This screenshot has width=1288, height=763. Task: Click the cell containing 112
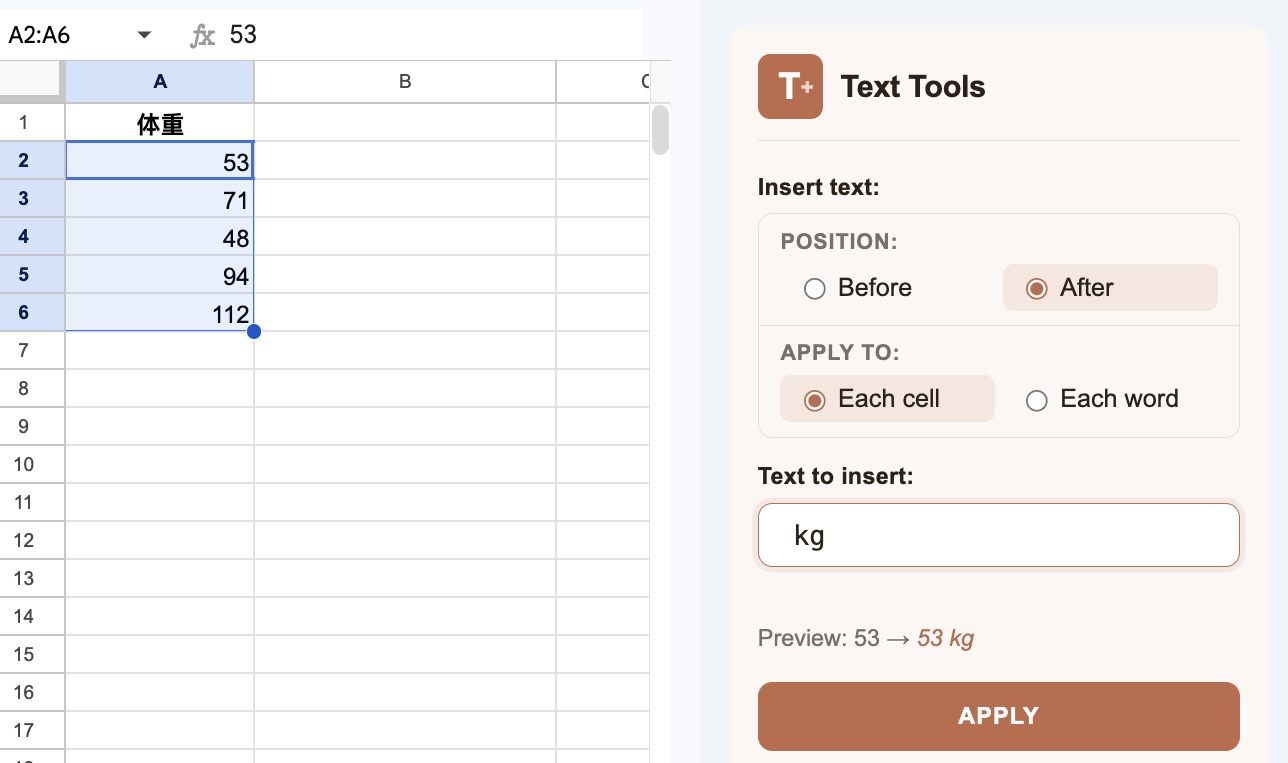point(159,313)
